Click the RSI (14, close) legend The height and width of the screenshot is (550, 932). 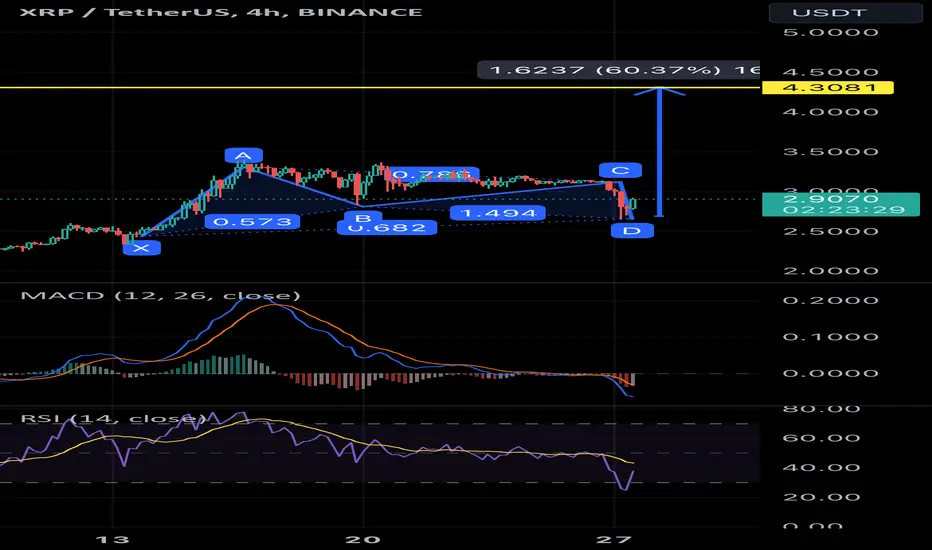click(113, 418)
